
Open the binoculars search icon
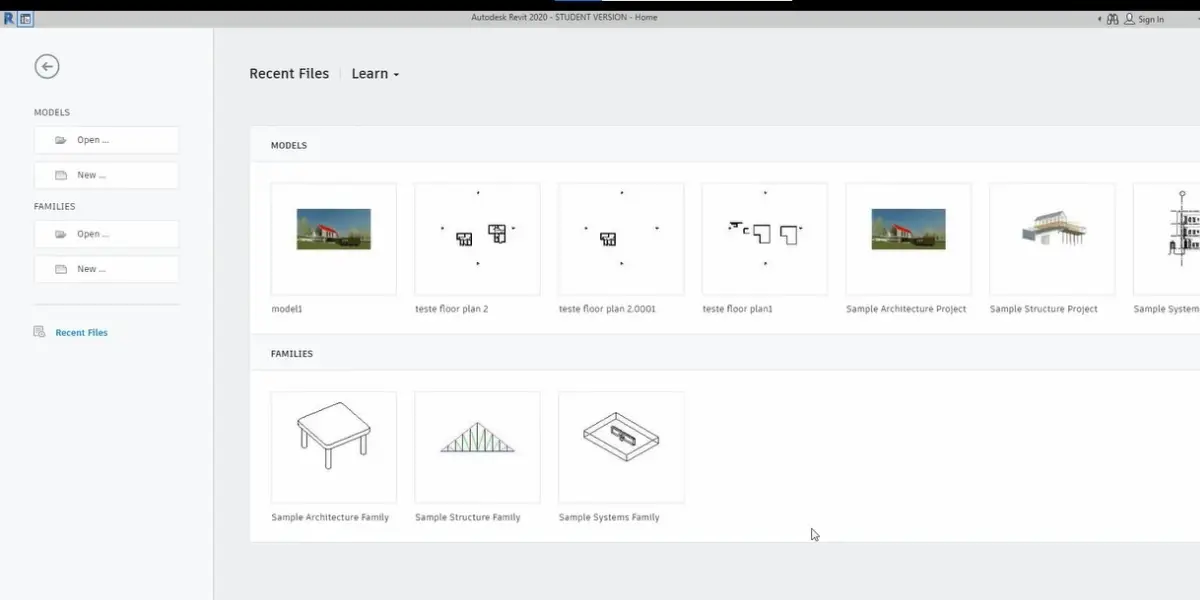pyautogui.click(x=1112, y=19)
